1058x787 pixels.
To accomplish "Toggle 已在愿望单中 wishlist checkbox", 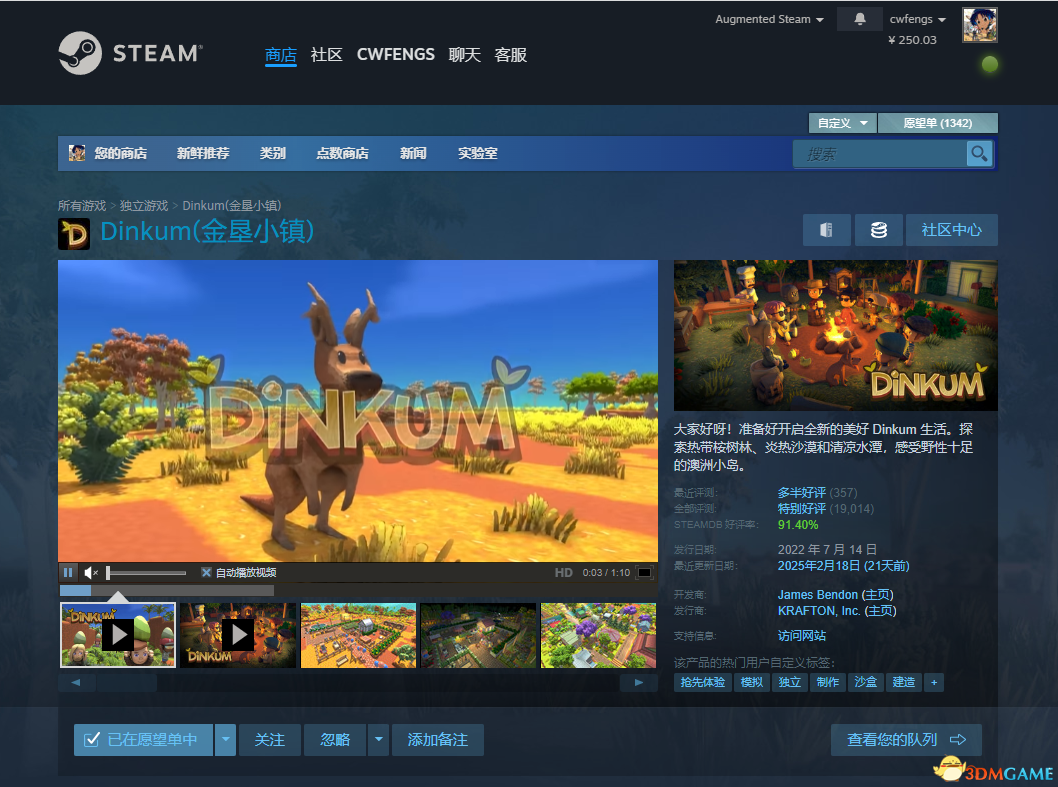I will pyautogui.click(x=92, y=740).
